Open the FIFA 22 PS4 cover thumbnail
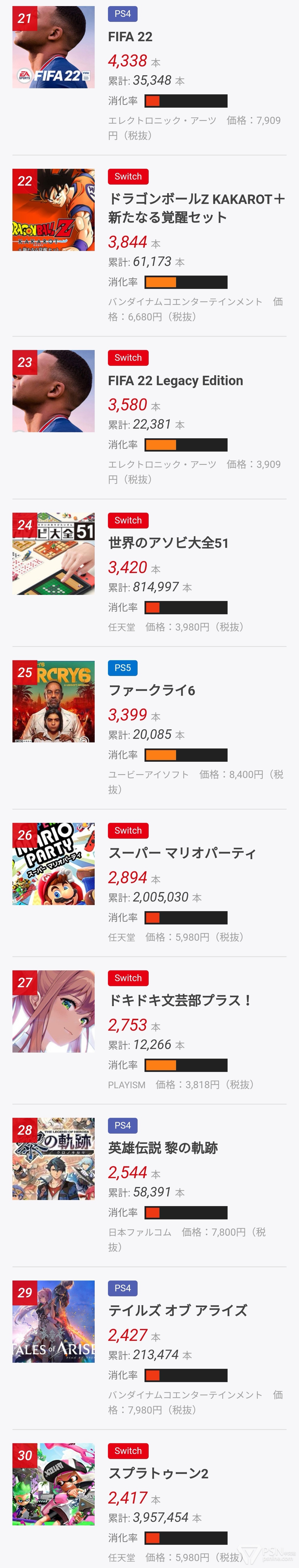This screenshot has width=299, height=1568. (x=54, y=48)
